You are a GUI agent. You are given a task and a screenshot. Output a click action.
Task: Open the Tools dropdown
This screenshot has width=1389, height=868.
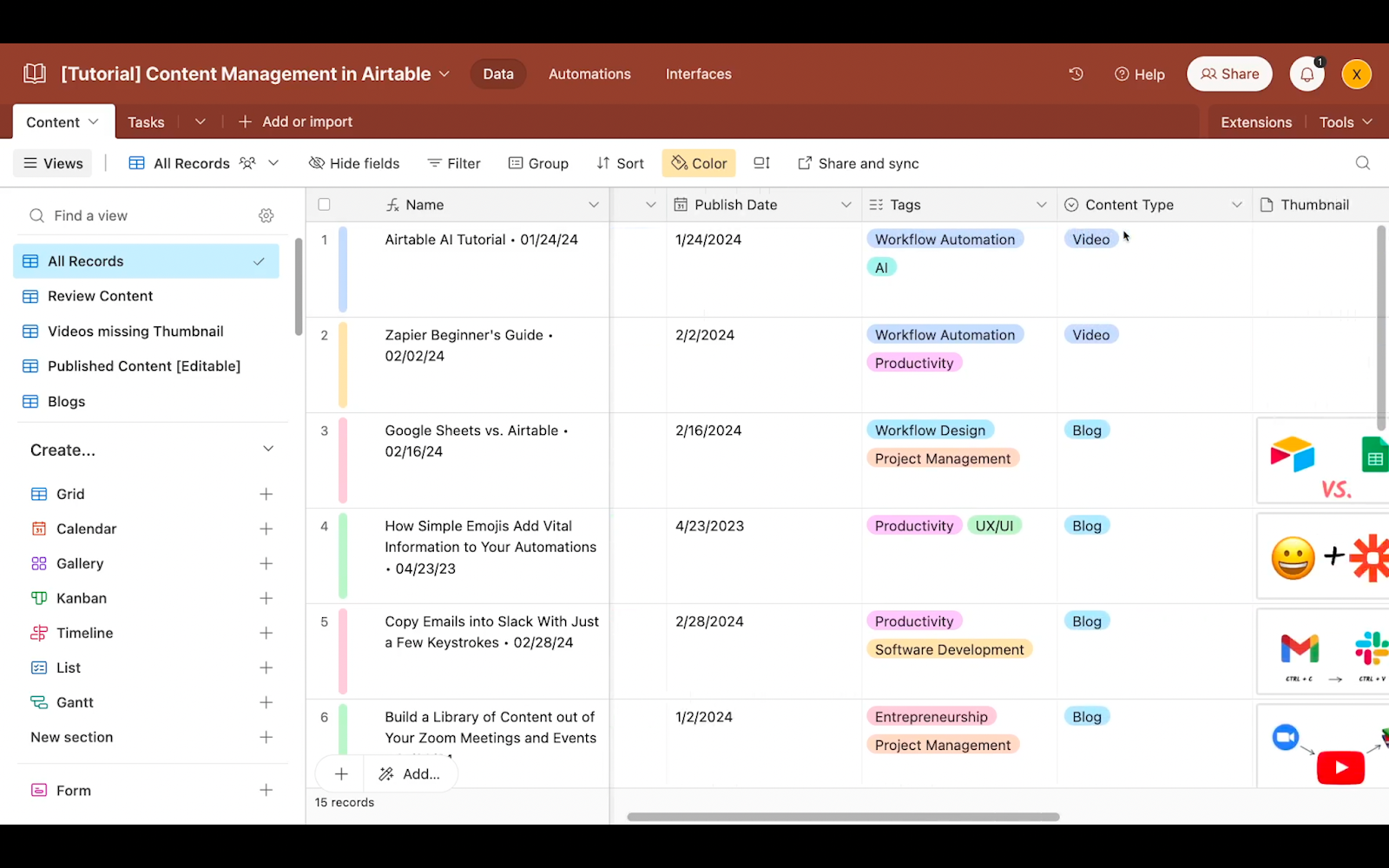pos(1346,122)
